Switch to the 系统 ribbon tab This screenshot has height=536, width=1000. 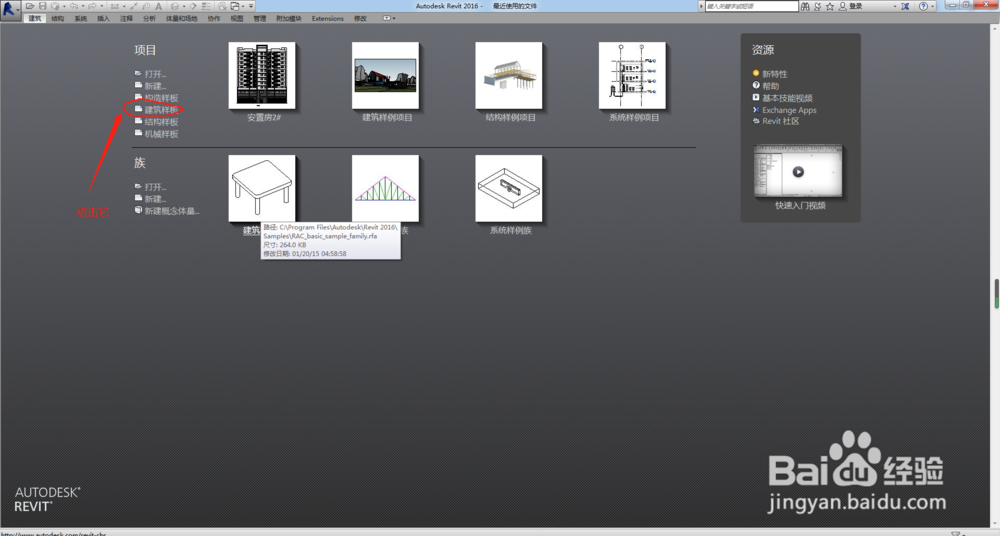pos(80,19)
